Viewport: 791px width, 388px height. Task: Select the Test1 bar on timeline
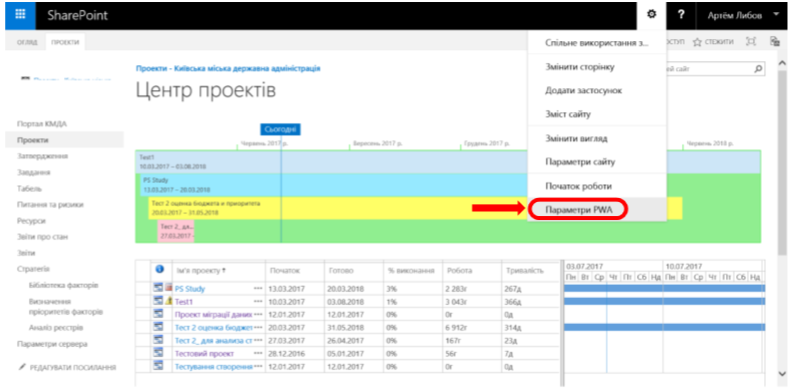pos(447,162)
